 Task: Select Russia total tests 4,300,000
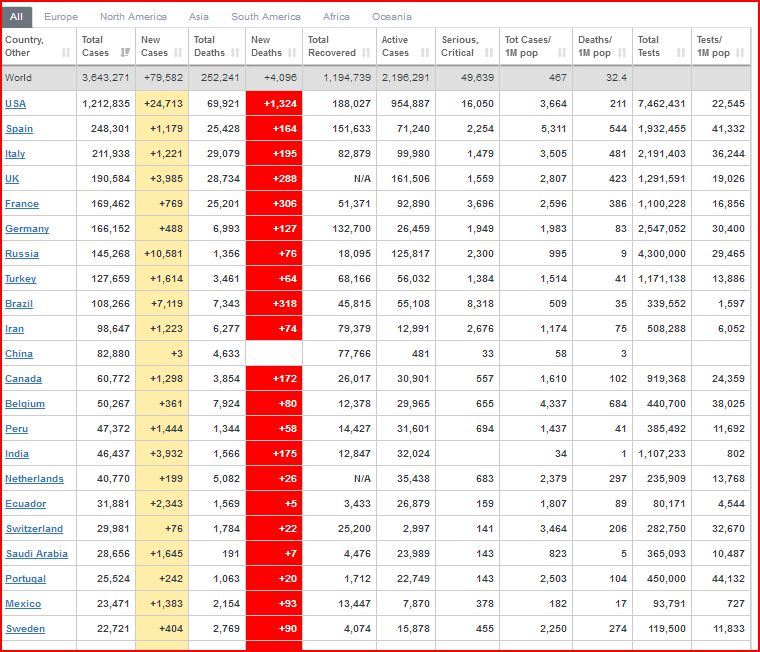[662, 254]
